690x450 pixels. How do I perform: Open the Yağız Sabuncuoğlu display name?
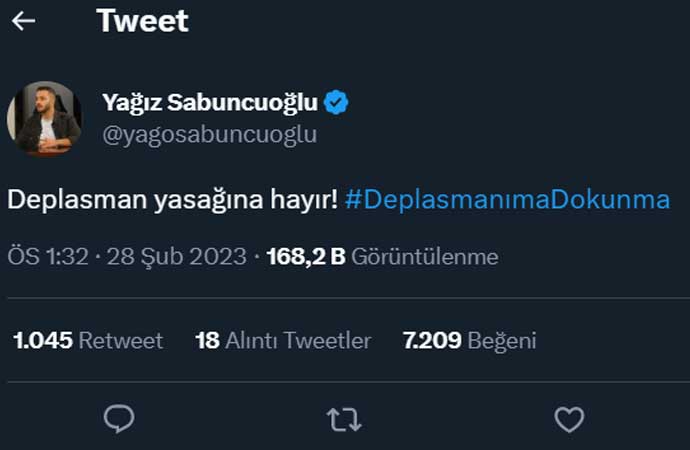210,102
